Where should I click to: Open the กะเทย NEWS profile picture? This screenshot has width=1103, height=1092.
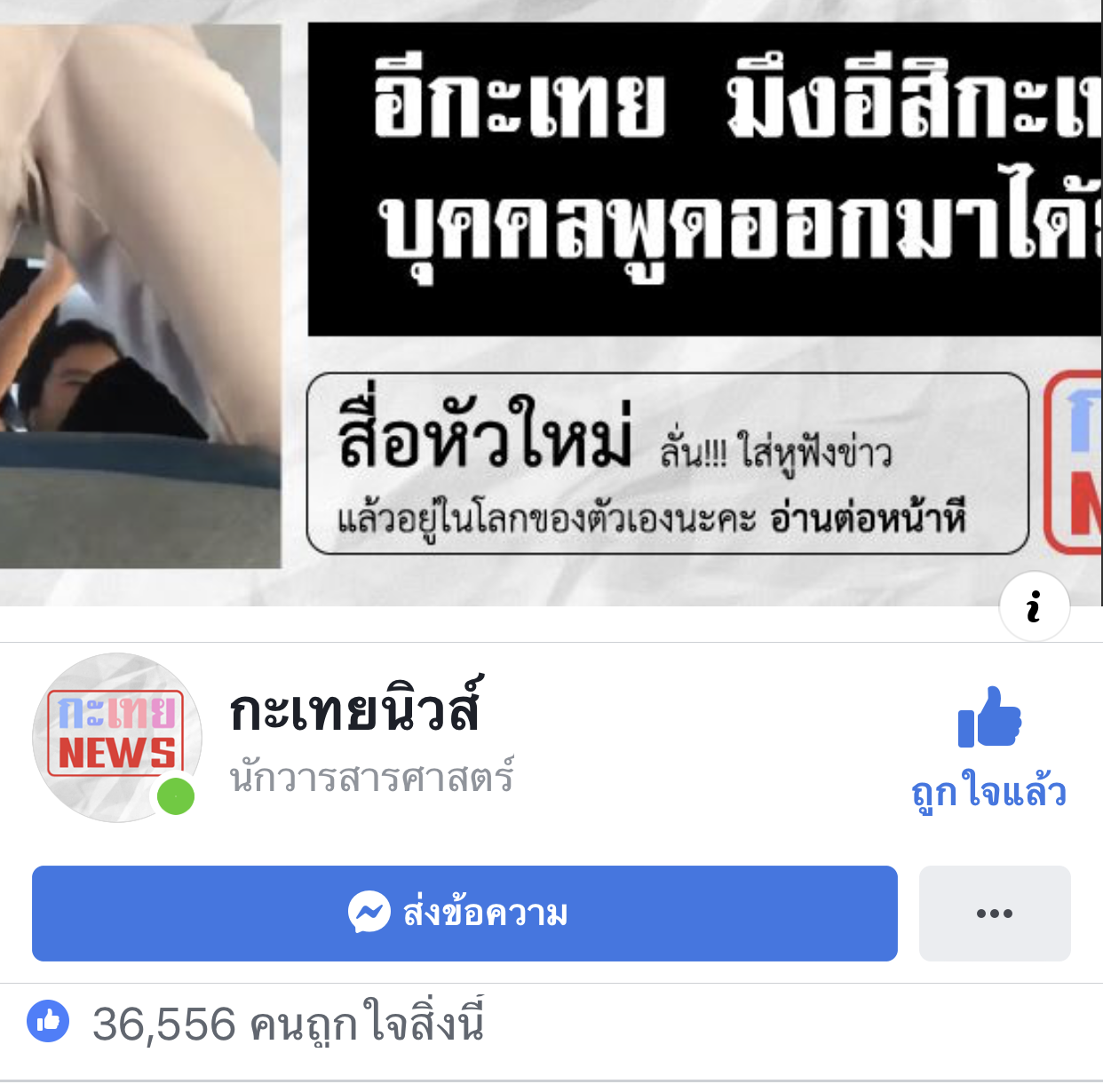pos(117,737)
